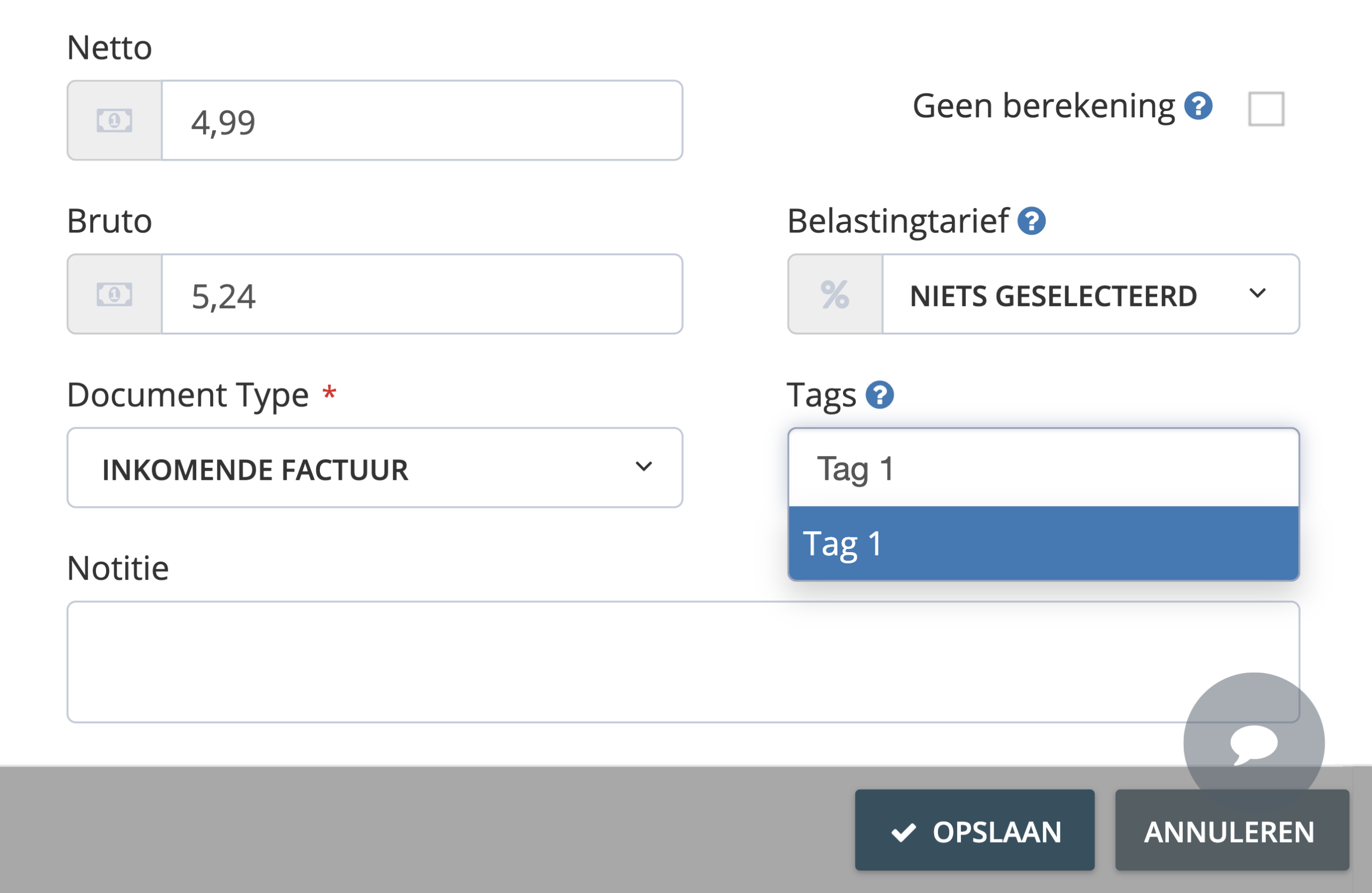Click the Opslaan save button

point(974,830)
